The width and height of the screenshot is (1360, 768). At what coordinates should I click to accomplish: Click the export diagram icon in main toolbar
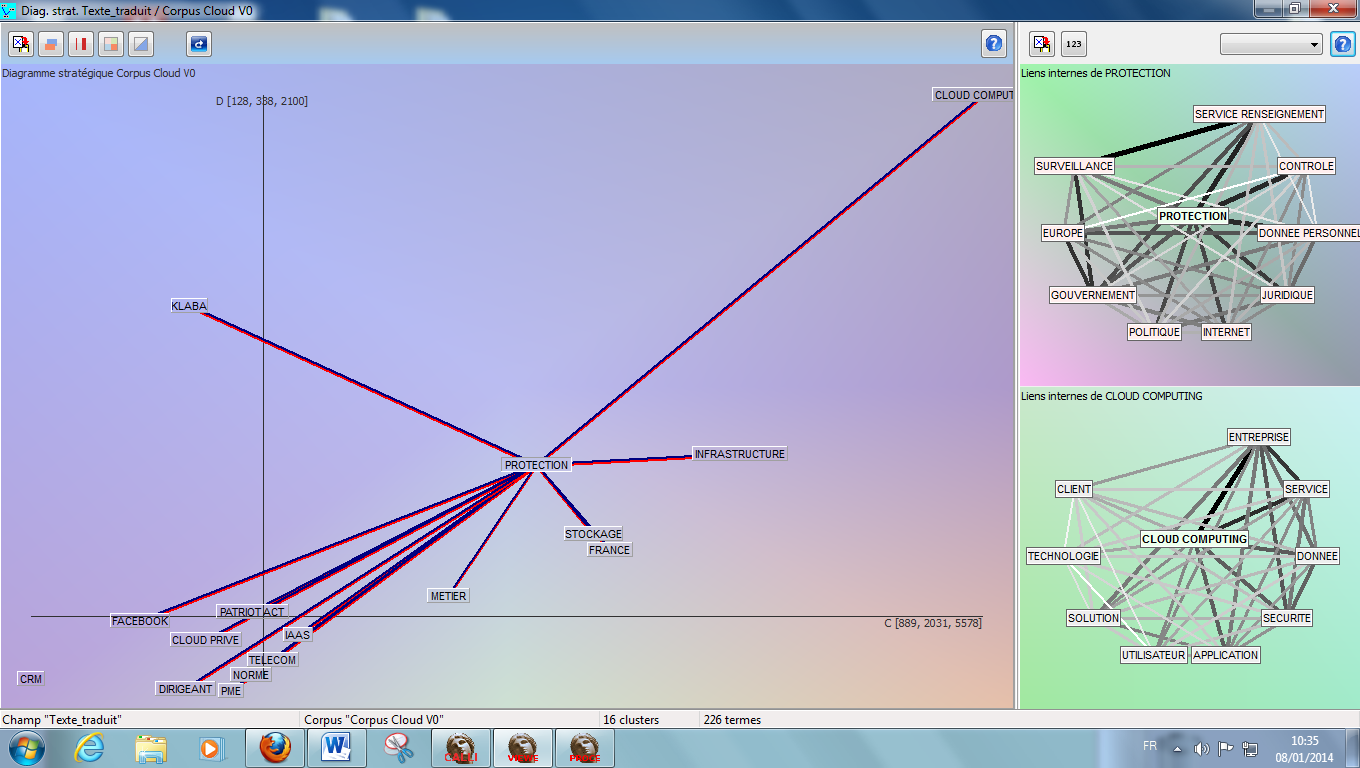point(21,44)
